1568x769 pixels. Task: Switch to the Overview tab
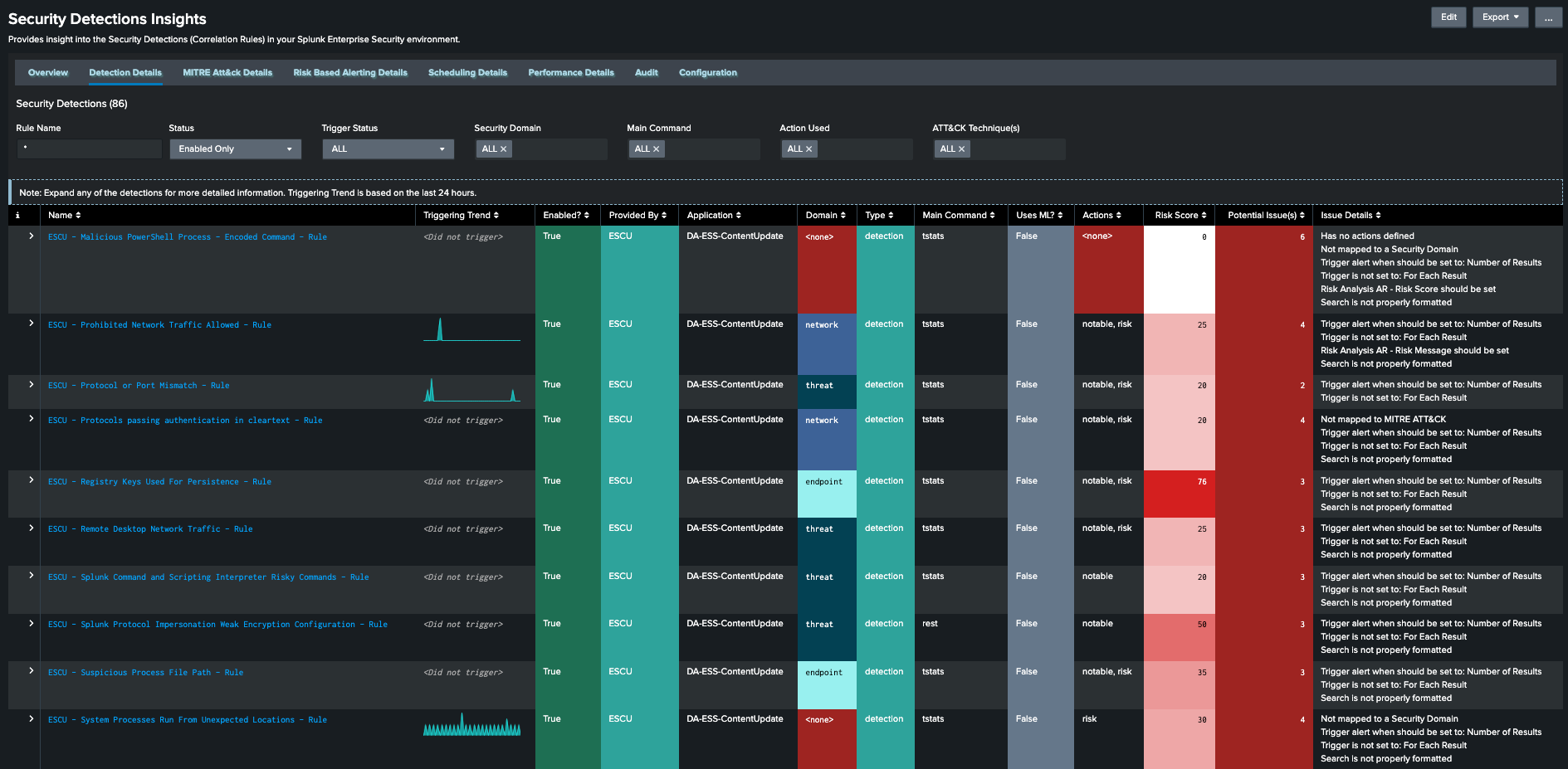tap(48, 73)
